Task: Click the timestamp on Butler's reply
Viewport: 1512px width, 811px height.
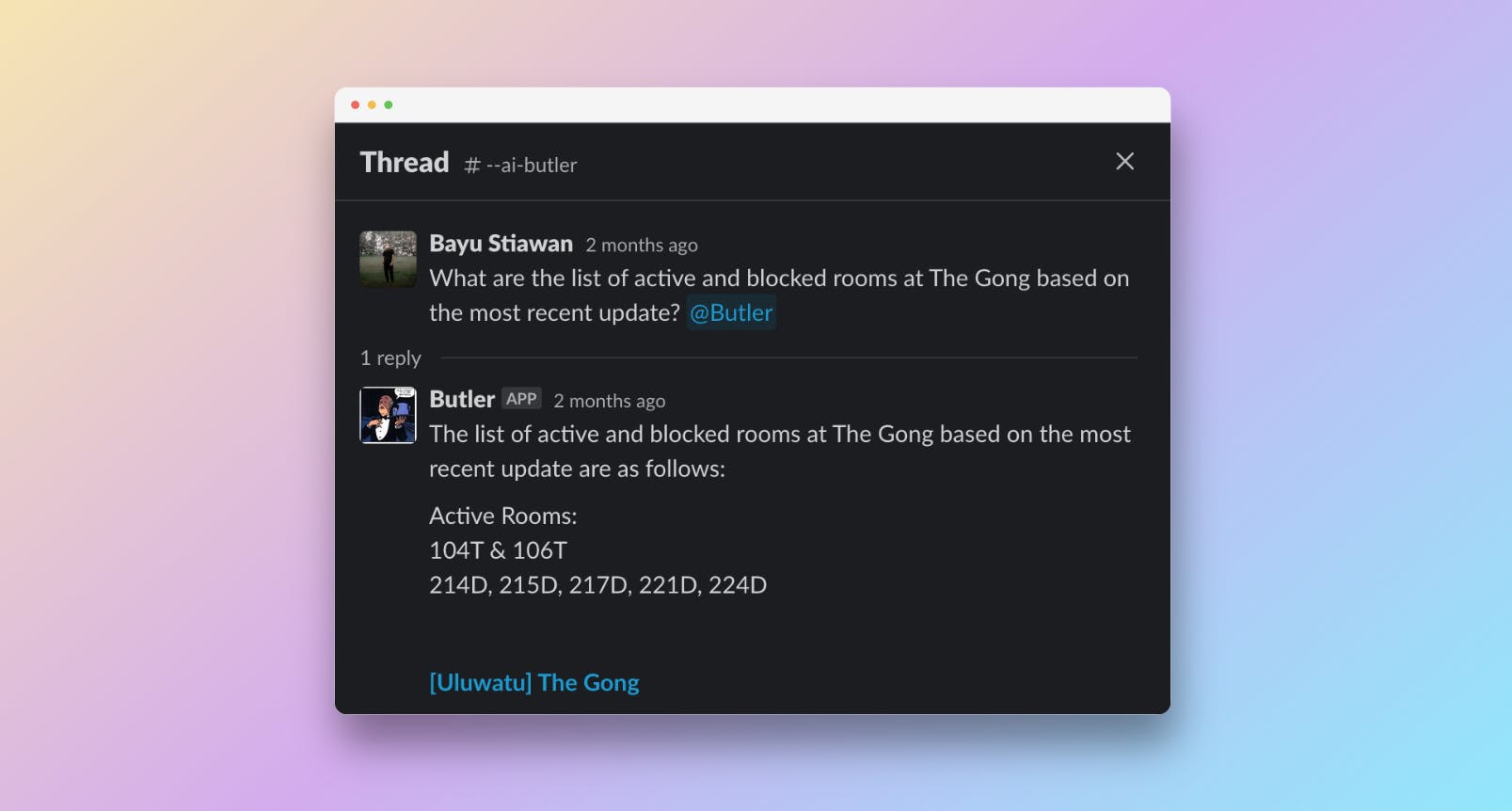Action: (609, 401)
